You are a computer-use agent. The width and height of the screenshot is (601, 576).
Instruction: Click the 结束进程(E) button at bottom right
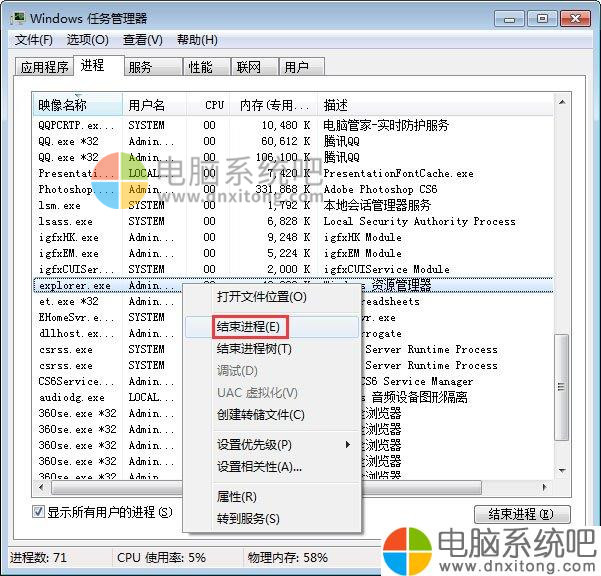(x=522, y=514)
